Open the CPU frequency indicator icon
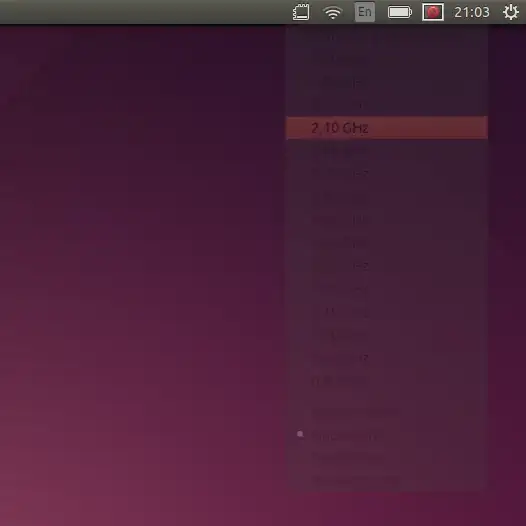Screen dimensions: 526x526 pyautogui.click(x=301, y=12)
